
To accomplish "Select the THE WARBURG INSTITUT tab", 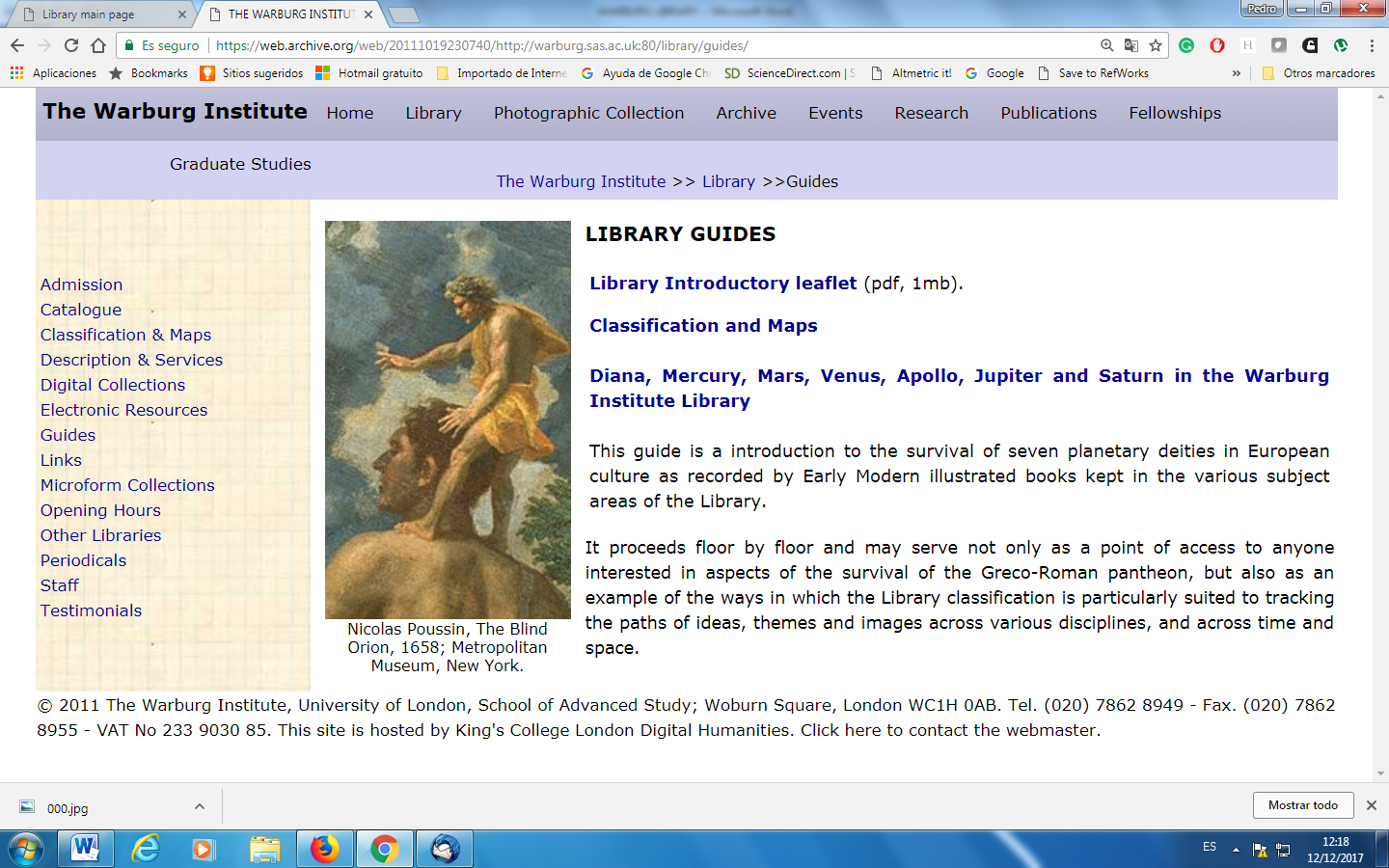I will [291, 14].
